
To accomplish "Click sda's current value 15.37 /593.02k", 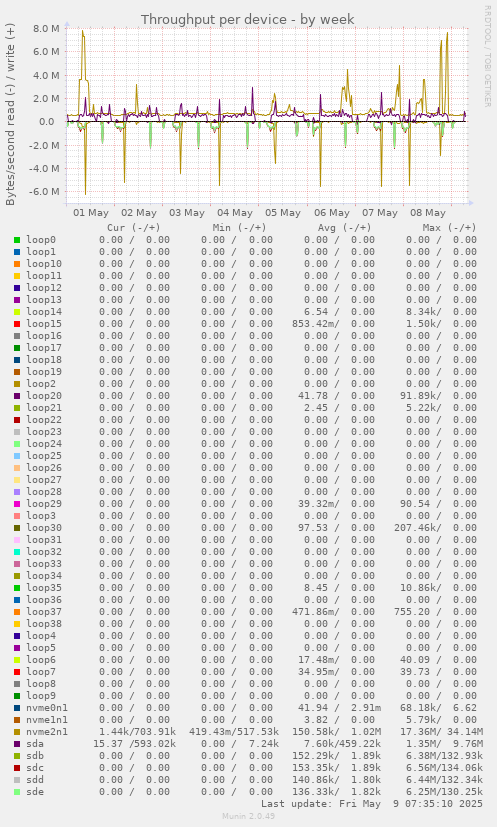I will tap(135, 744).
